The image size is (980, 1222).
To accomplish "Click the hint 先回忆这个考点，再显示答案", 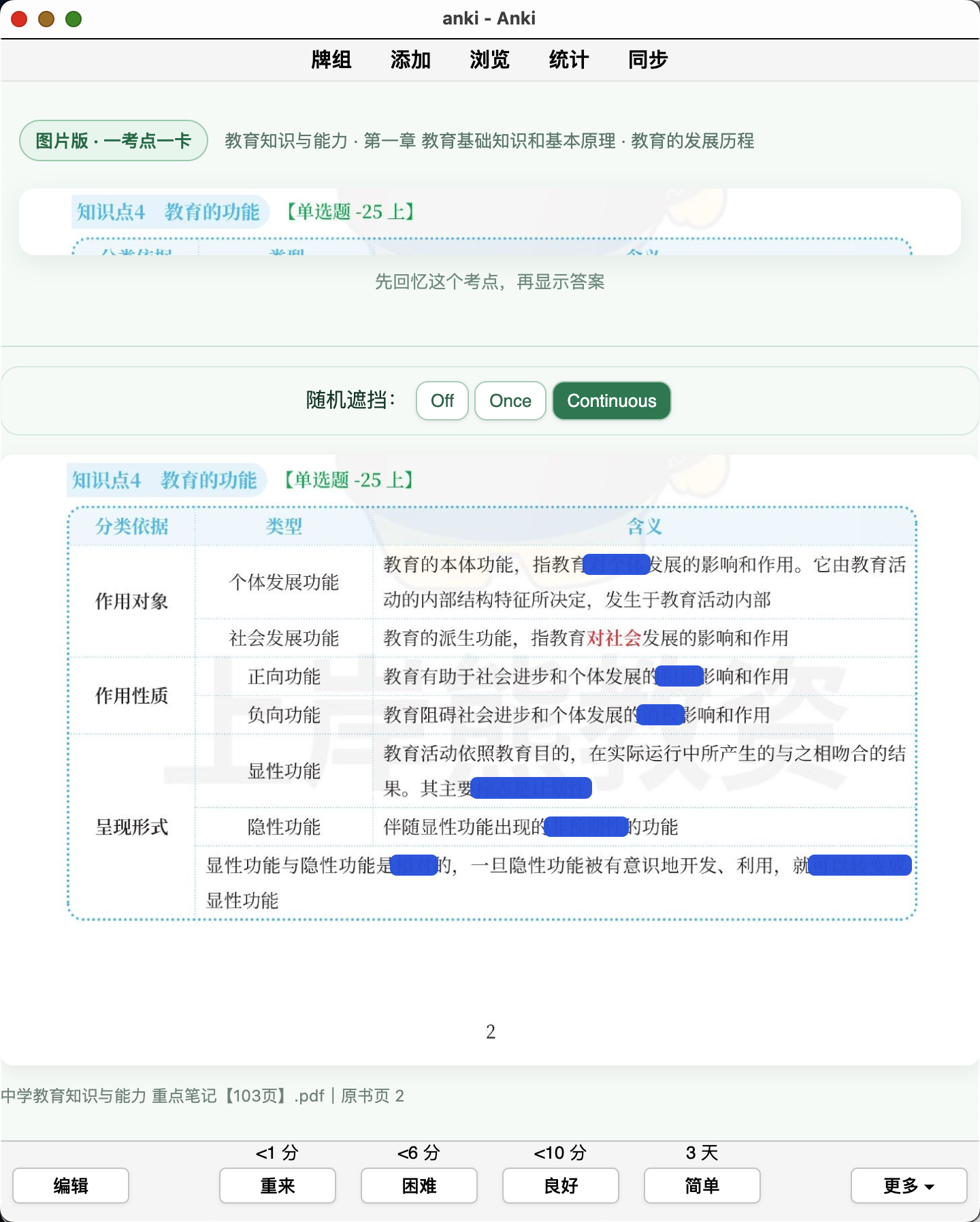I will 490,282.
